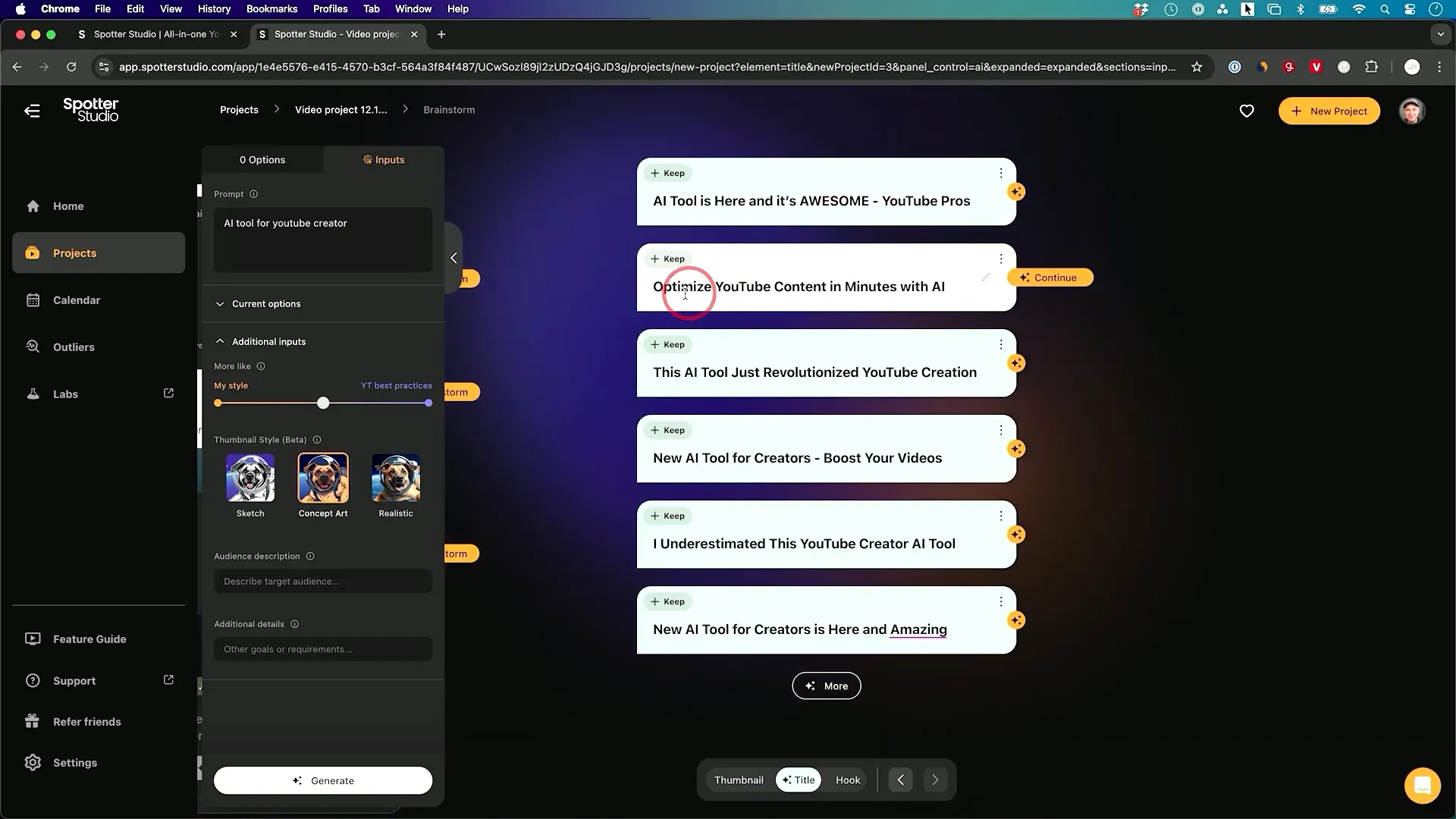Open Settings in the sidebar

click(99, 763)
